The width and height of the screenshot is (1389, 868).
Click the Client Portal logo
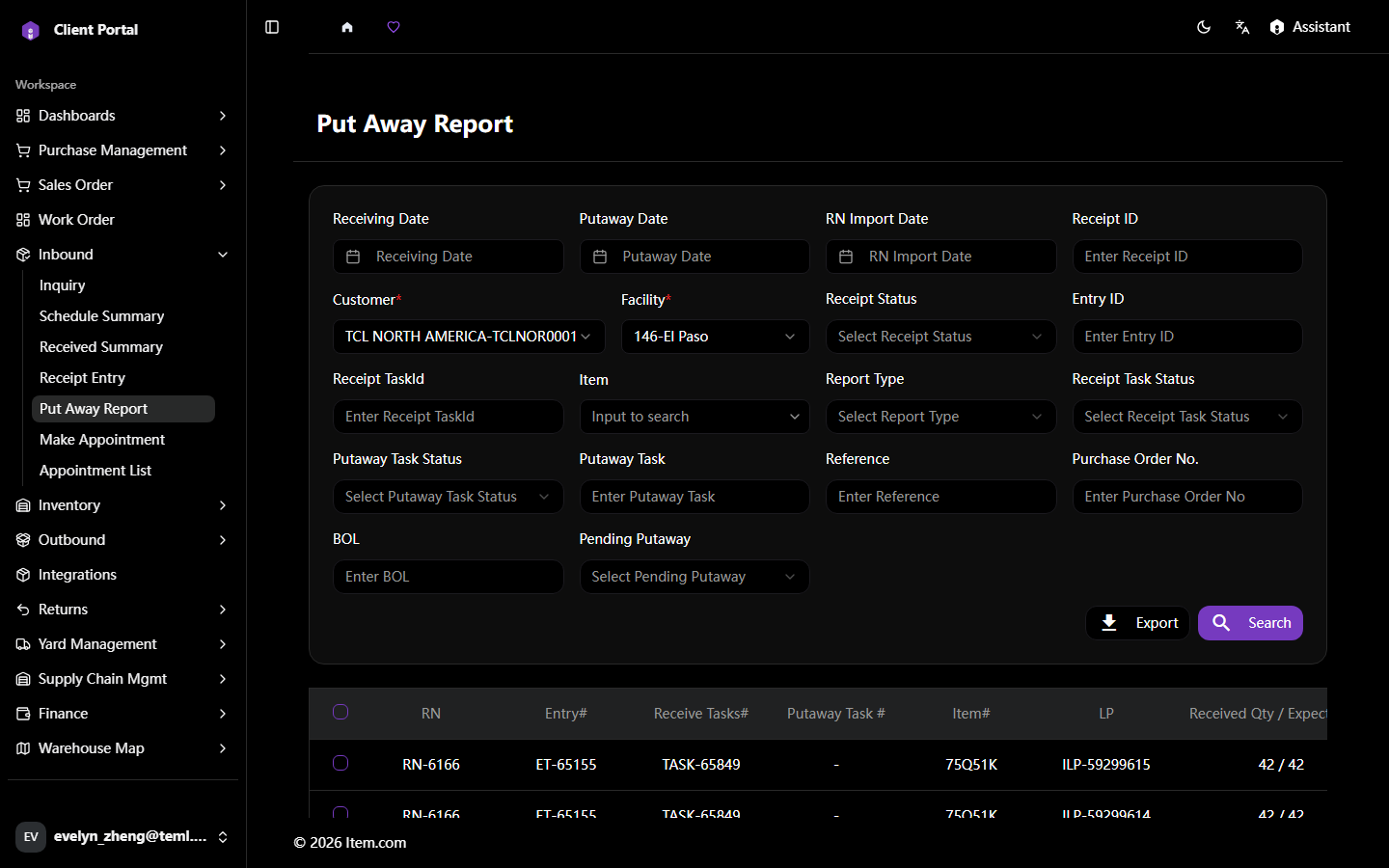31,30
